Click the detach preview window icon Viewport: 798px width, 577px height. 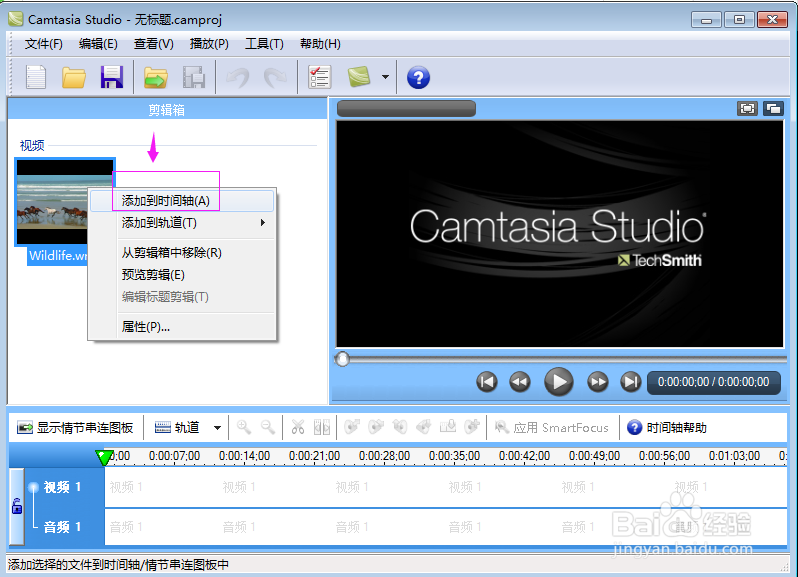tap(773, 108)
